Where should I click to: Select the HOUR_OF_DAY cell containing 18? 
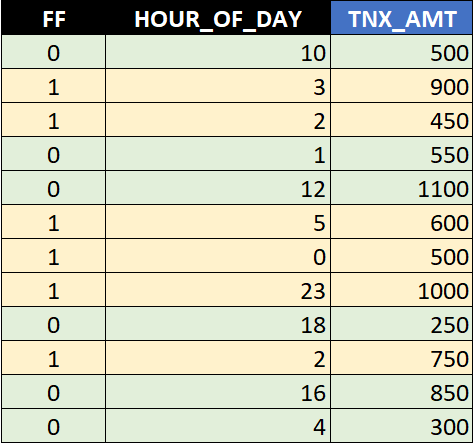point(218,324)
